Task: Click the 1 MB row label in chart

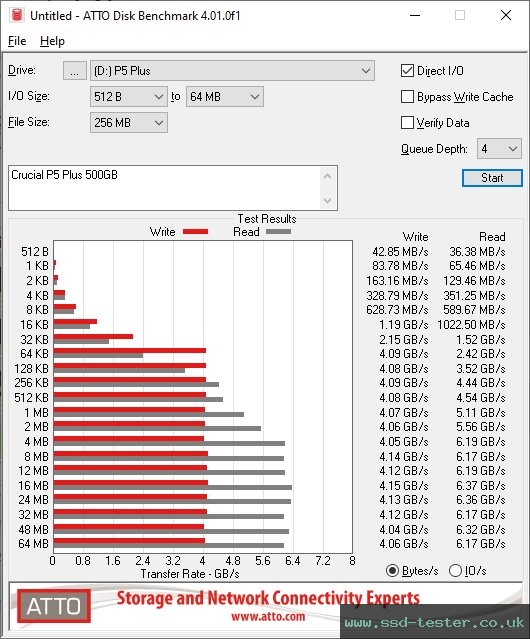Action: pos(36,412)
